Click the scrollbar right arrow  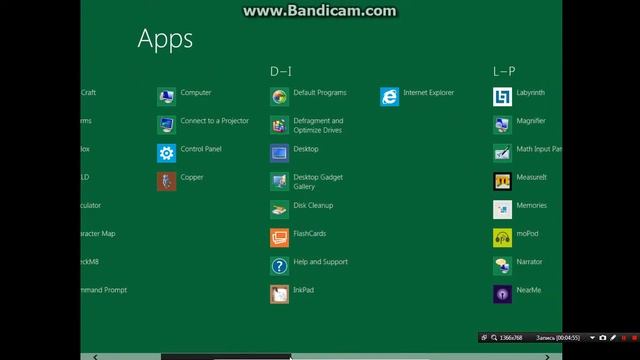(547, 357)
